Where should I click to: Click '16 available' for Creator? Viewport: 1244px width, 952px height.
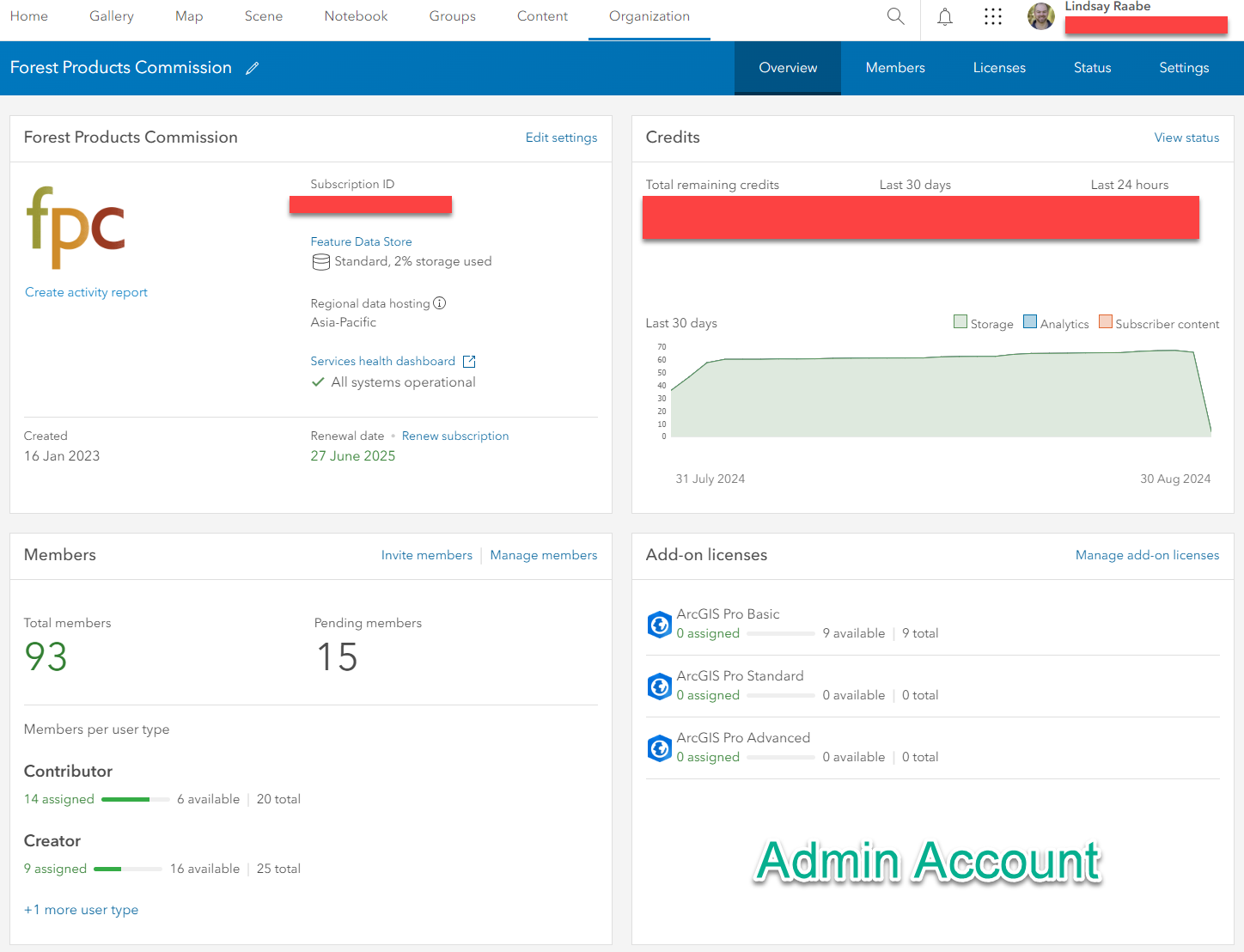[205, 869]
